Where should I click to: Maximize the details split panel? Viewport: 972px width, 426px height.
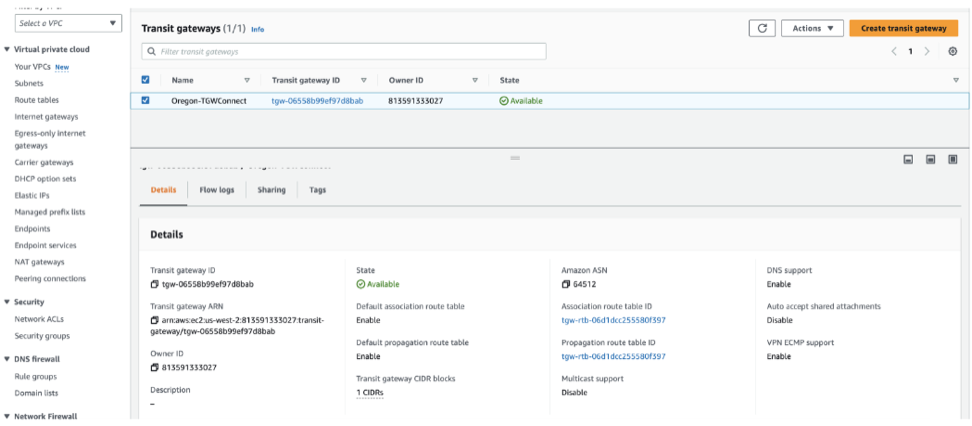click(953, 159)
